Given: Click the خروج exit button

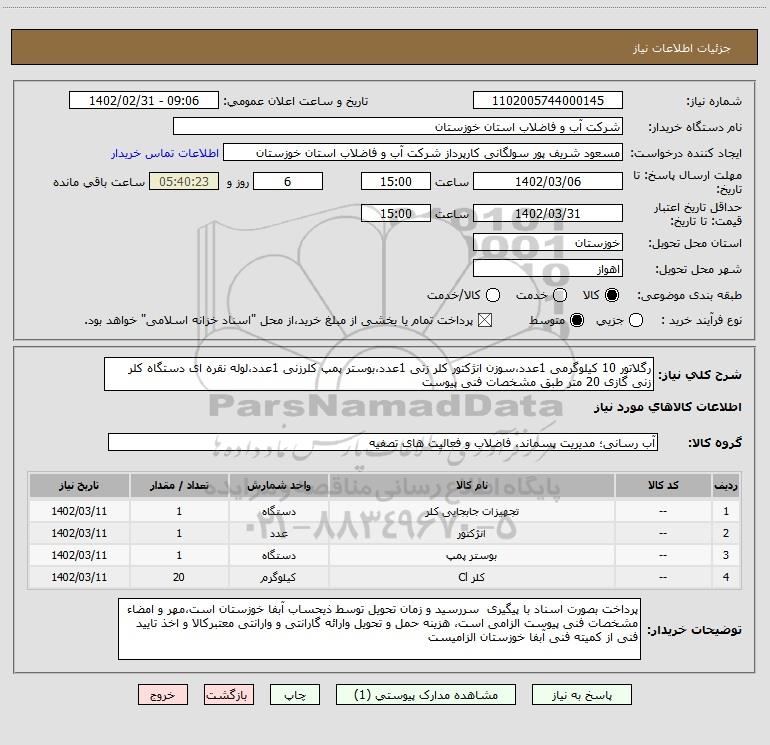Looking at the screenshot, I should pyautogui.click(x=163, y=694).
